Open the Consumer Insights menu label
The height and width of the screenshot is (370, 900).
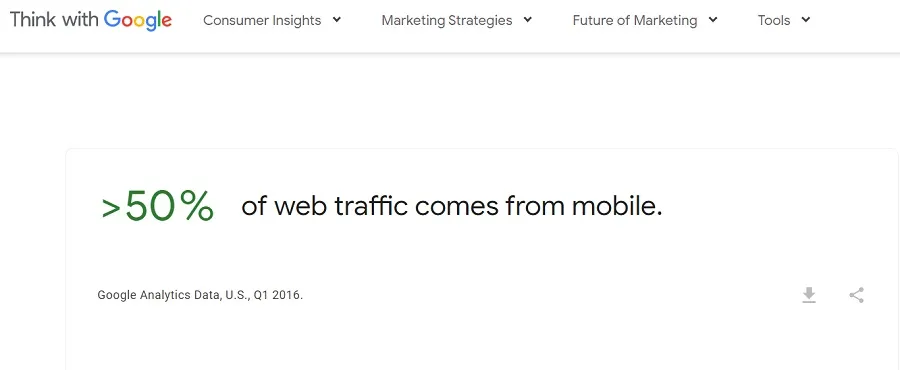(x=262, y=21)
